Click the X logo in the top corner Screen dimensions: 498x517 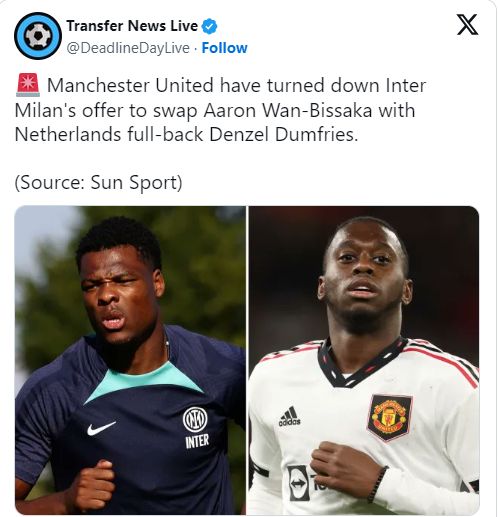click(x=467, y=24)
